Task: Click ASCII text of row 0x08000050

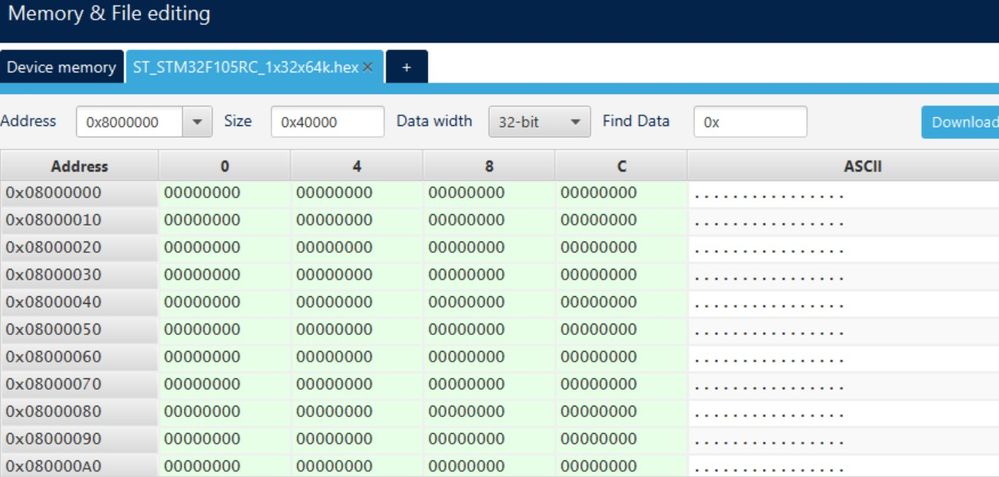Action: 770,332
